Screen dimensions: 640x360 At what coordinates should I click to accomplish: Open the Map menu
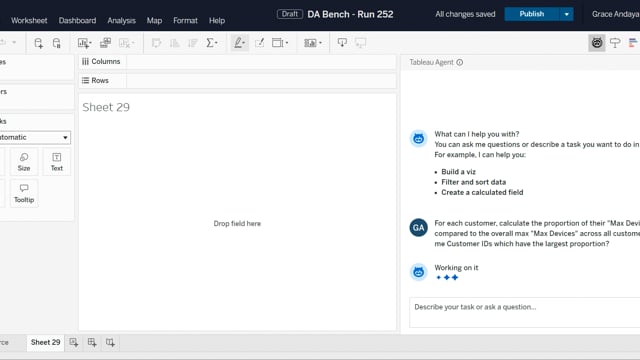pyautogui.click(x=154, y=20)
